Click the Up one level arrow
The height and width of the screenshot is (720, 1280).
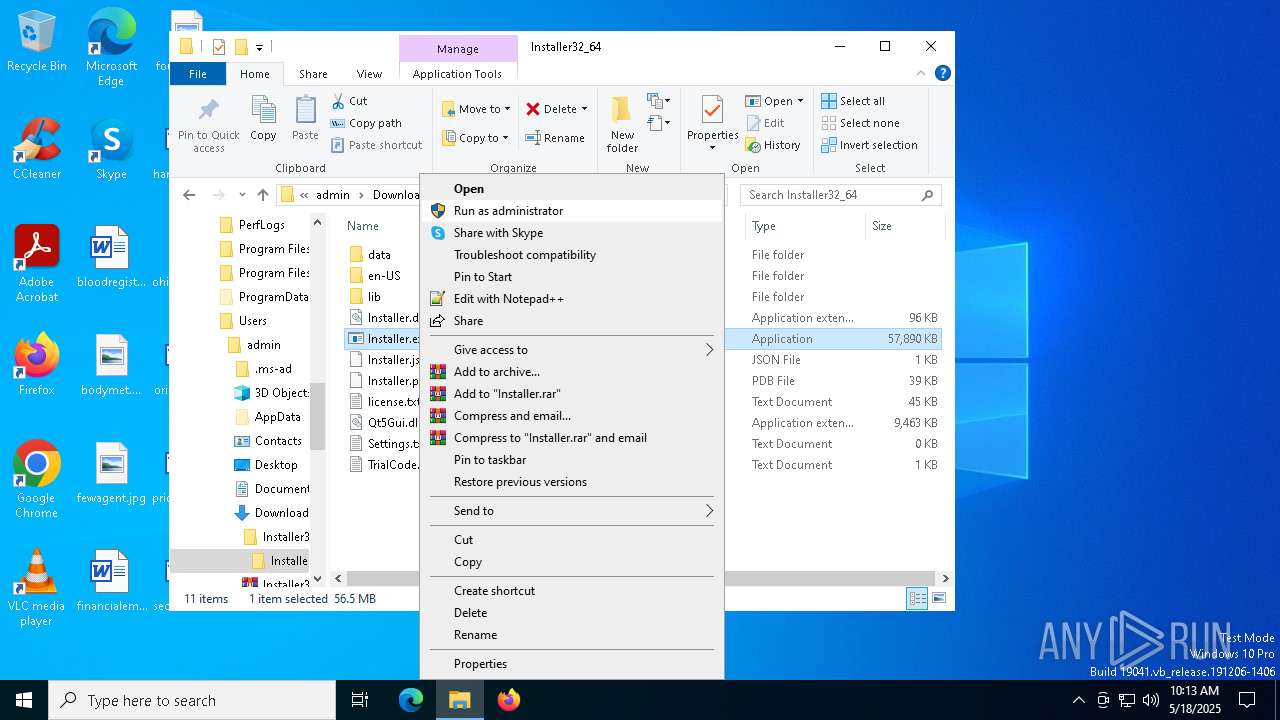tap(263, 195)
